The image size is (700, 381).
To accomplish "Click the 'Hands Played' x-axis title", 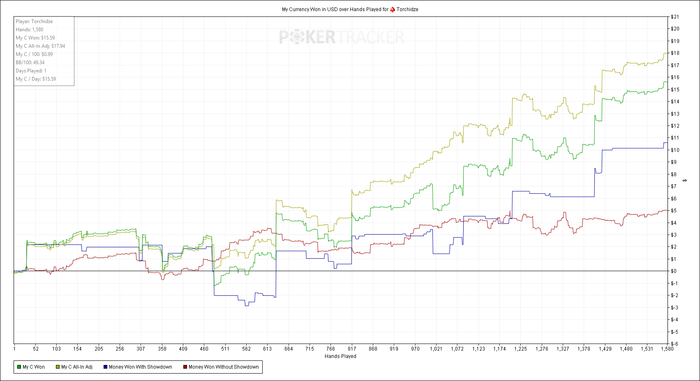I will [x=340, y=356].
